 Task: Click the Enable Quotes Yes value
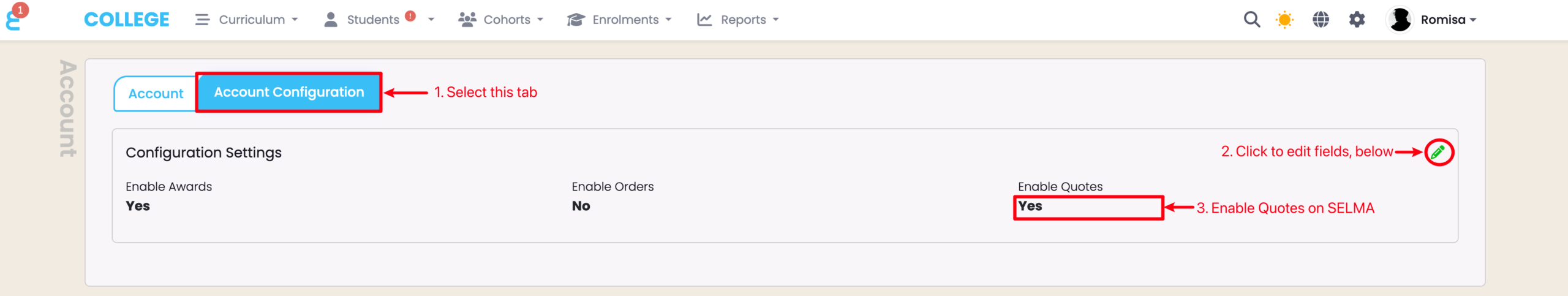1030,207
